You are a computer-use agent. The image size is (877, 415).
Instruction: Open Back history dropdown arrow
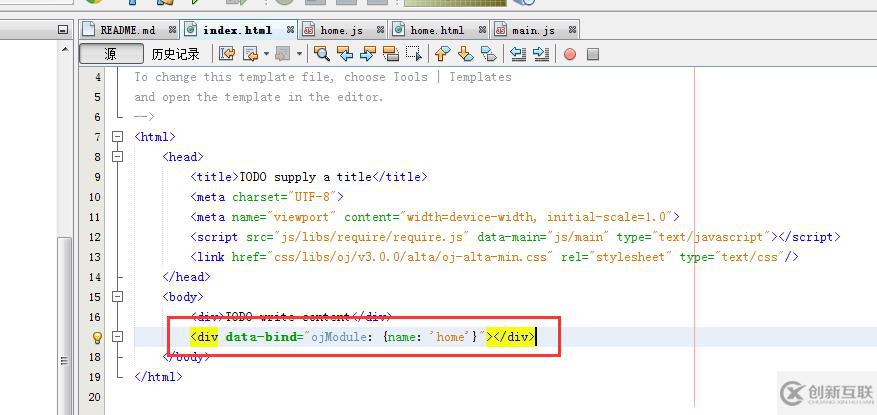point(266,54)
